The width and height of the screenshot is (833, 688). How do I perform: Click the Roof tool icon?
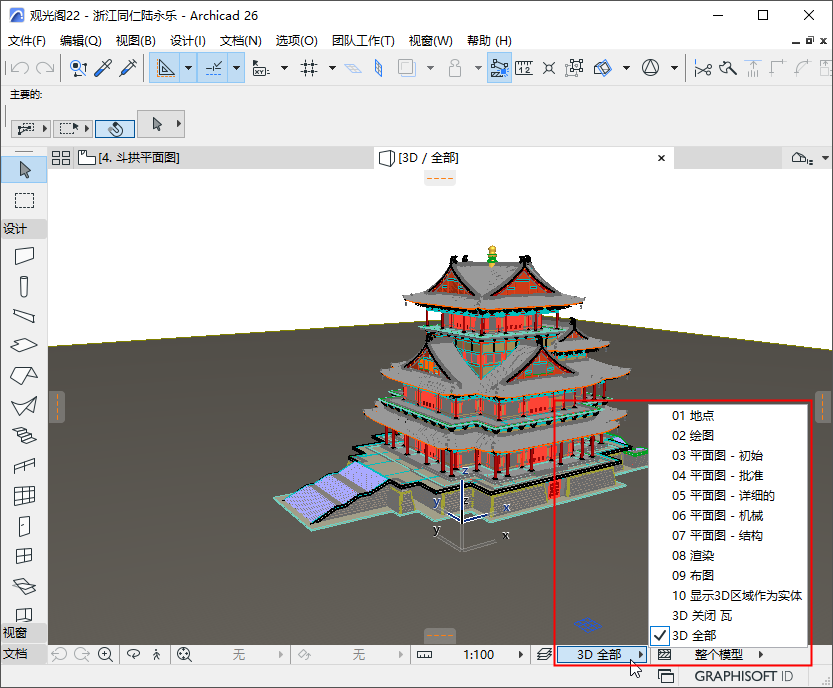pyautogui.click(x=24, y=375)
